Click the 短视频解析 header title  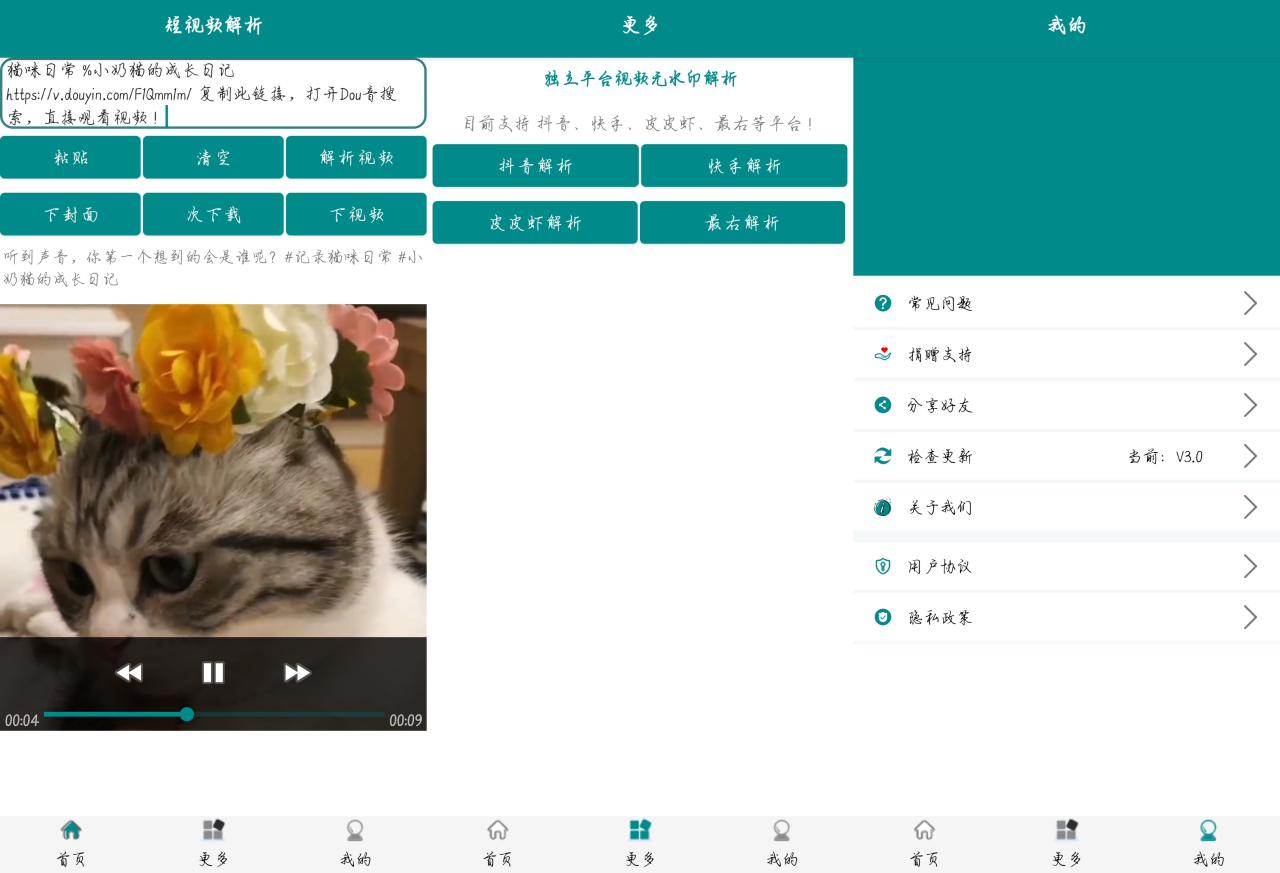point(213,26)
